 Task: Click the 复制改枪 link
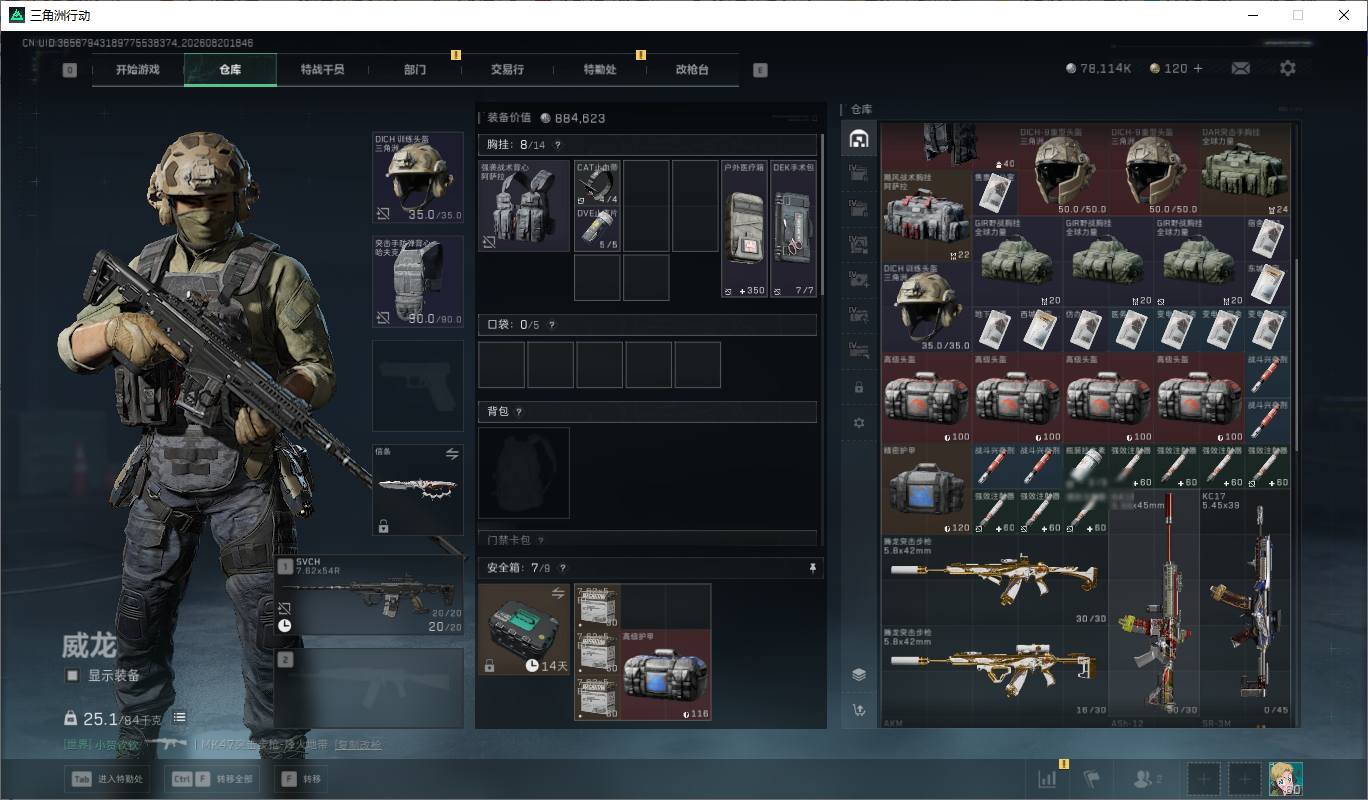pos(358,745)
